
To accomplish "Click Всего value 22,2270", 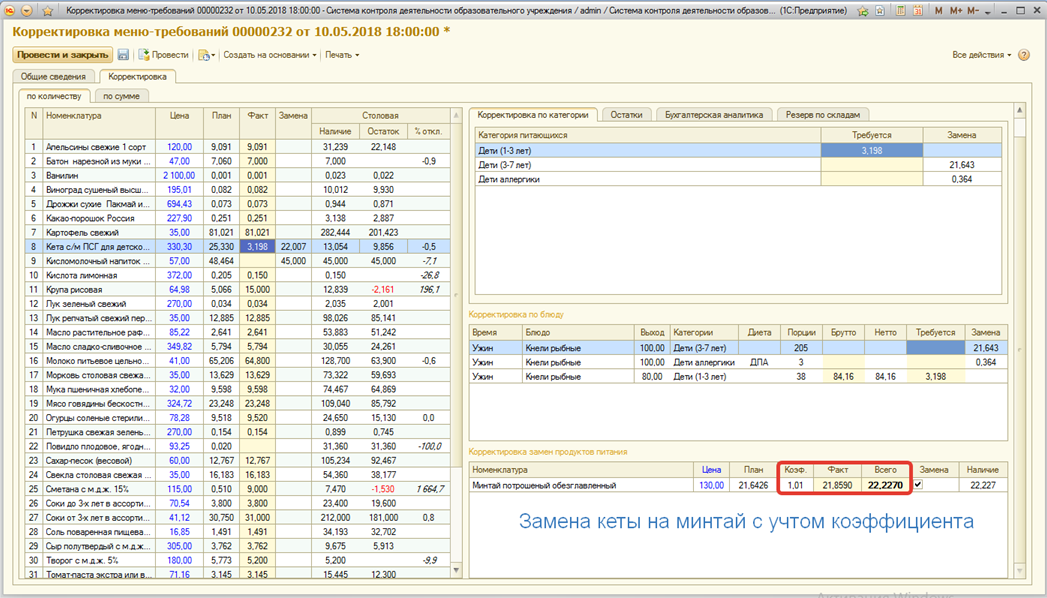I will (885, 485).
